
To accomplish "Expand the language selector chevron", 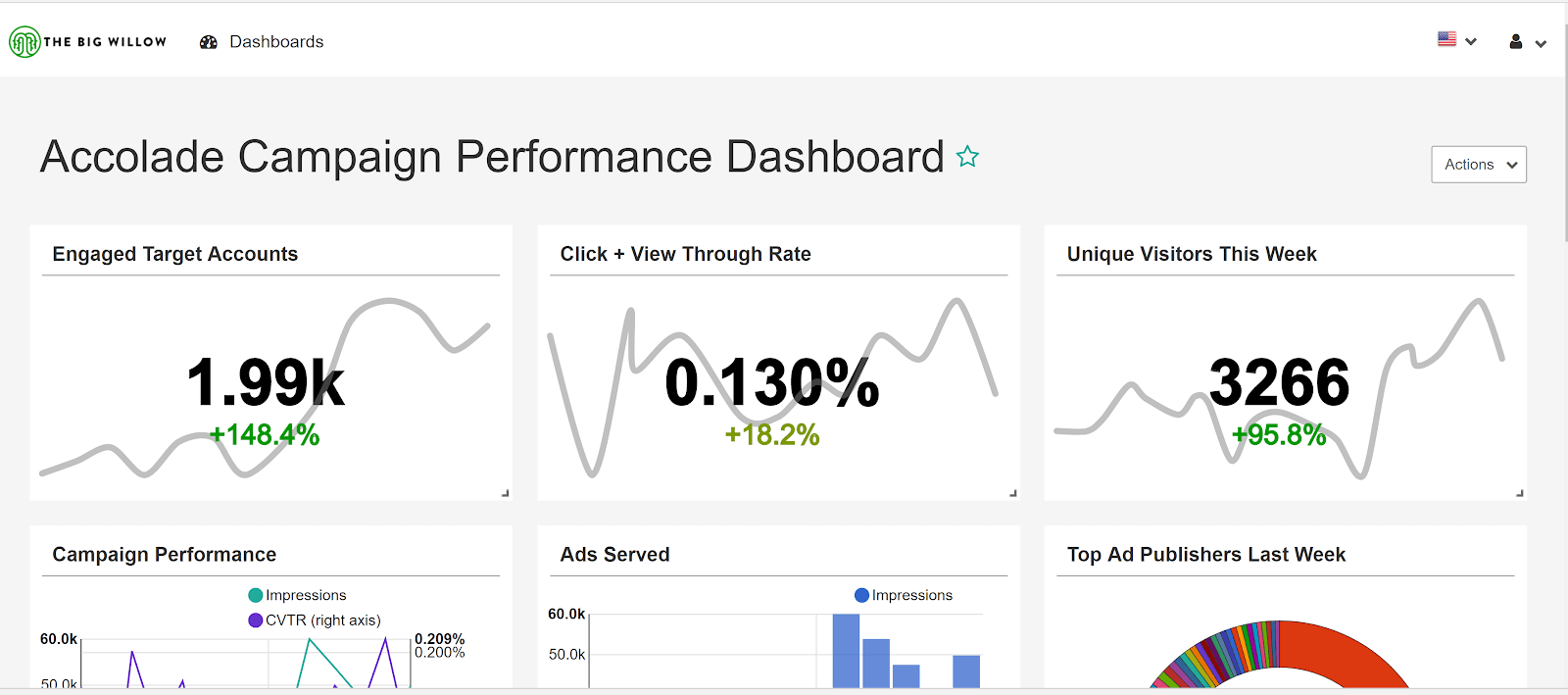I will (1471, 42).
